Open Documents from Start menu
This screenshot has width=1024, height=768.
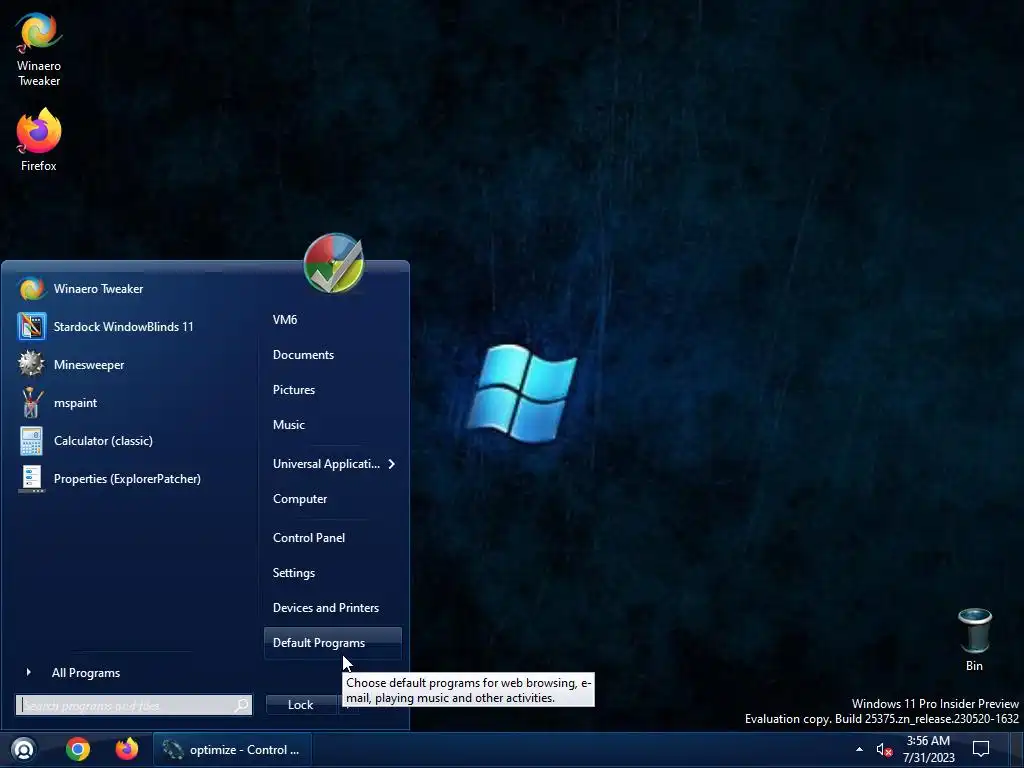332,355
